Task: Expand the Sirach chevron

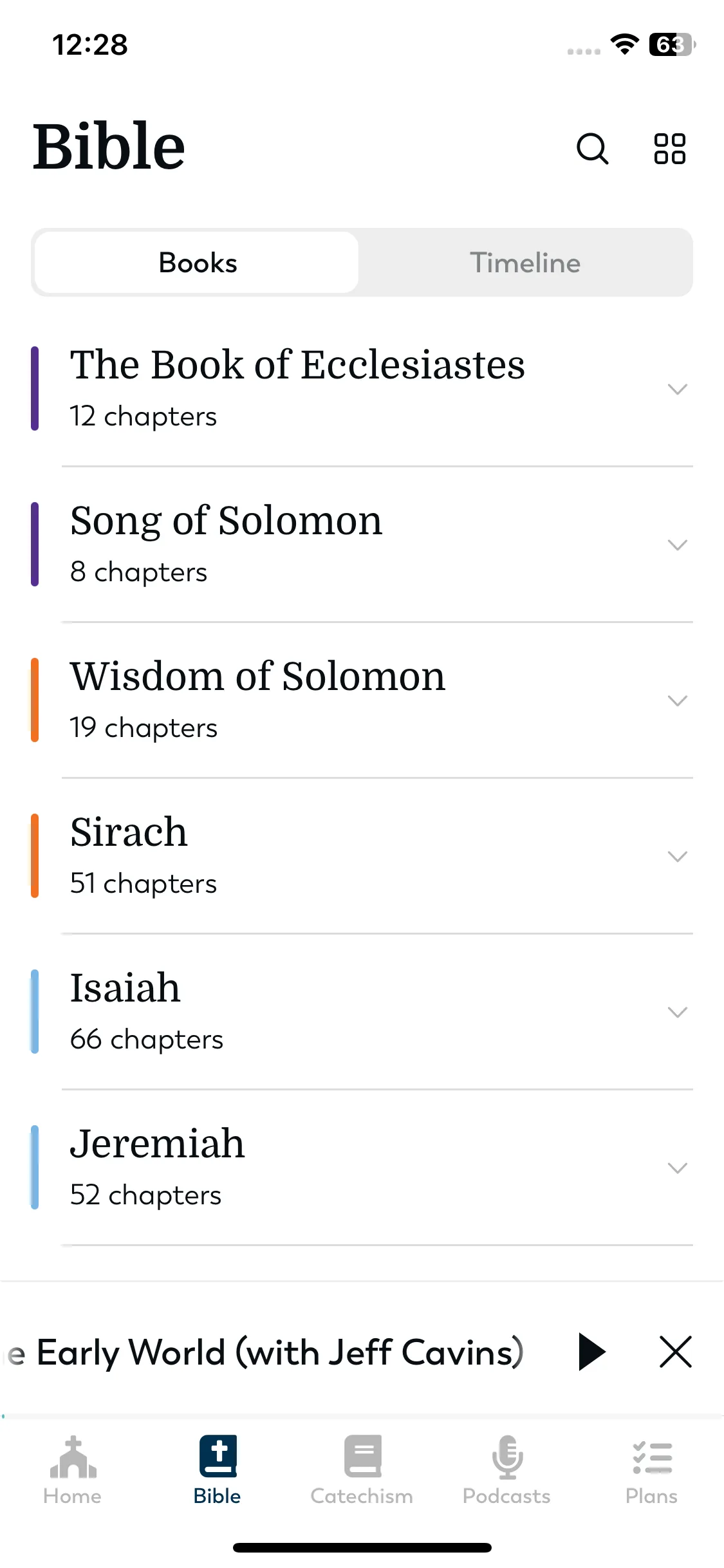Action: 678,856
